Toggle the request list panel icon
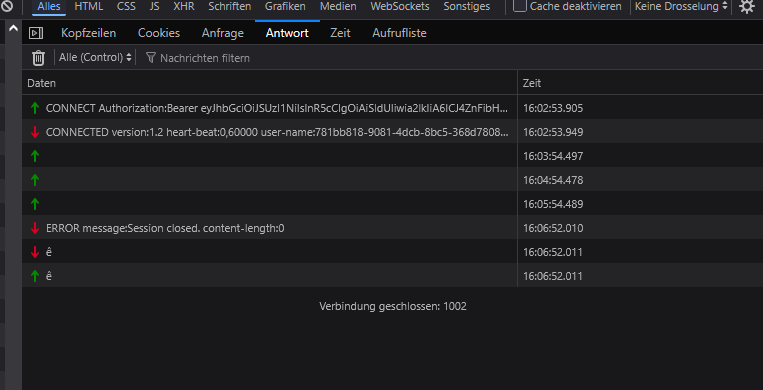Image resolution: width=763 pixels, height=390 pixels. click(x=36, y=33)
